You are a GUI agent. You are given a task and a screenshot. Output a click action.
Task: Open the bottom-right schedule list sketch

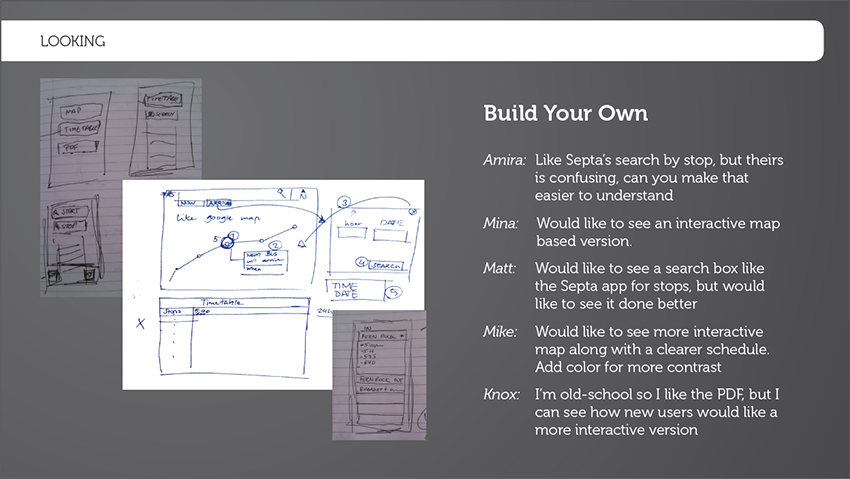click(x=379, y=375)
